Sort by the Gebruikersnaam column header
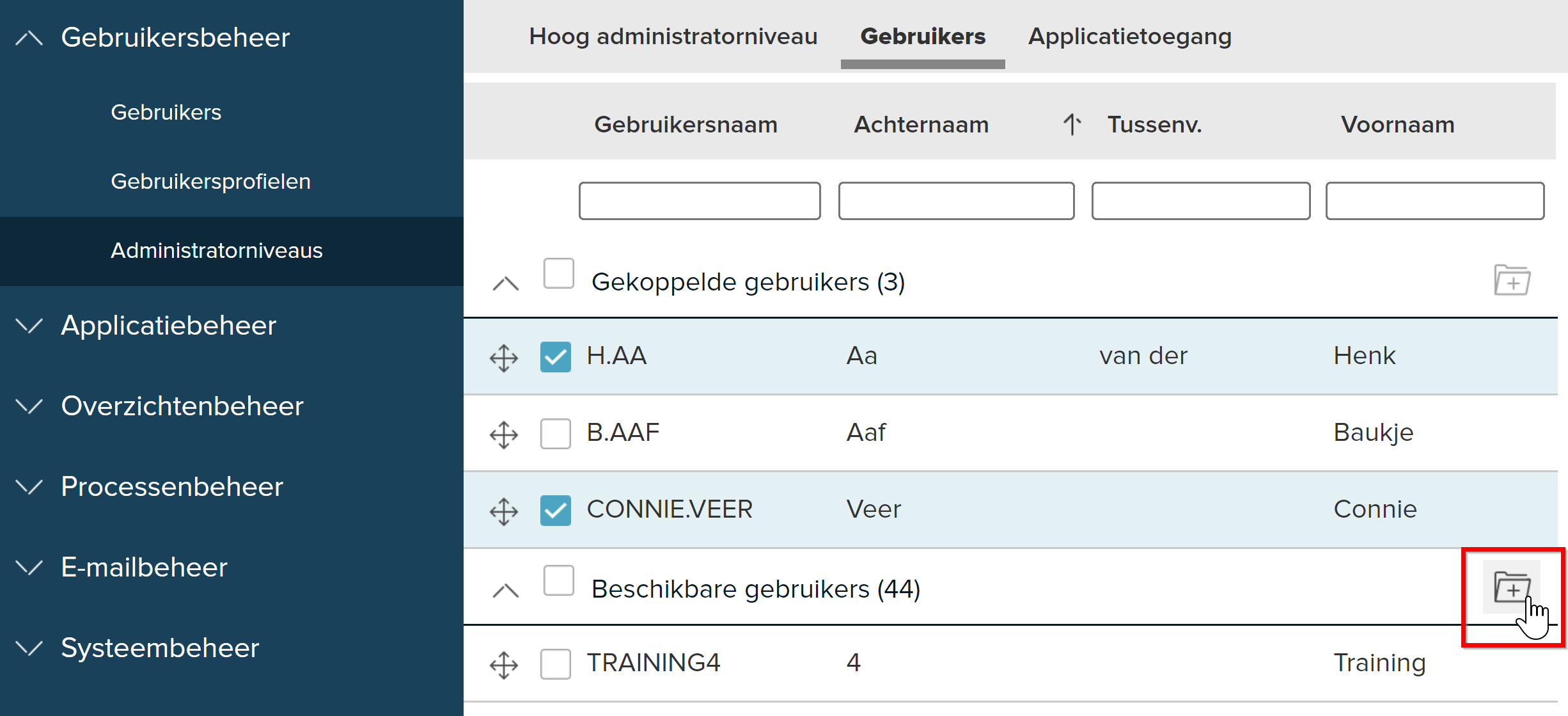Image resolution: width=1568 pixels, height=716 pixels. coord(686,124)
